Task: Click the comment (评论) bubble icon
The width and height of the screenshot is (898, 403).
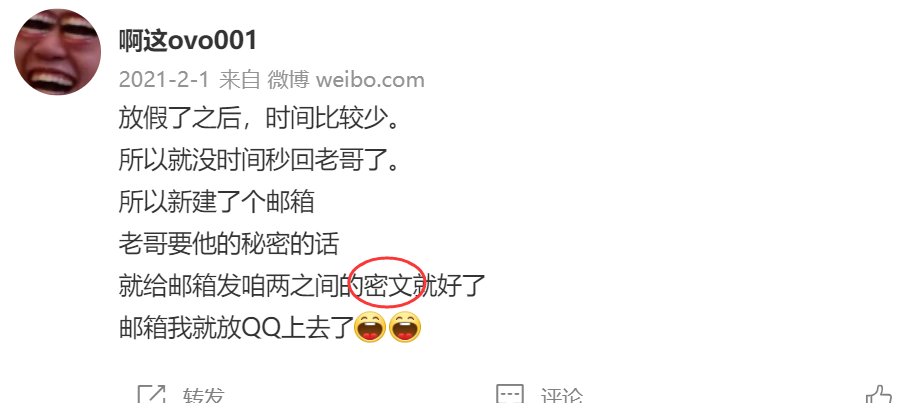Action: (510, 394)
